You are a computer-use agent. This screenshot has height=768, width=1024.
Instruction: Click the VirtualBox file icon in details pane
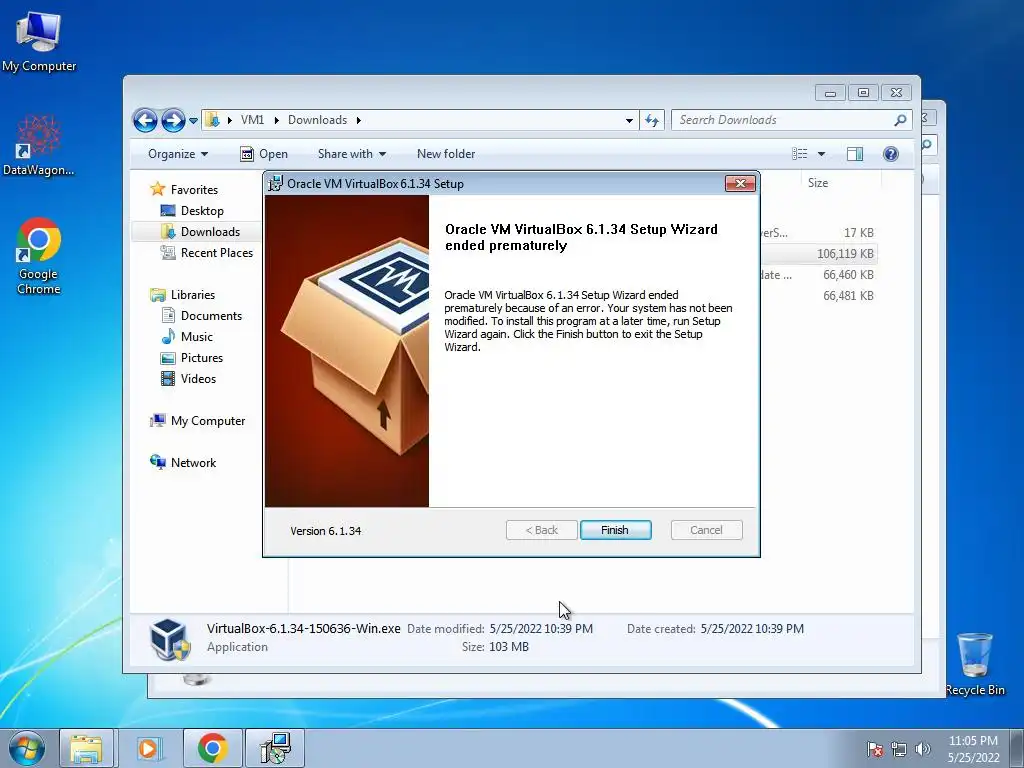point(170,639)
